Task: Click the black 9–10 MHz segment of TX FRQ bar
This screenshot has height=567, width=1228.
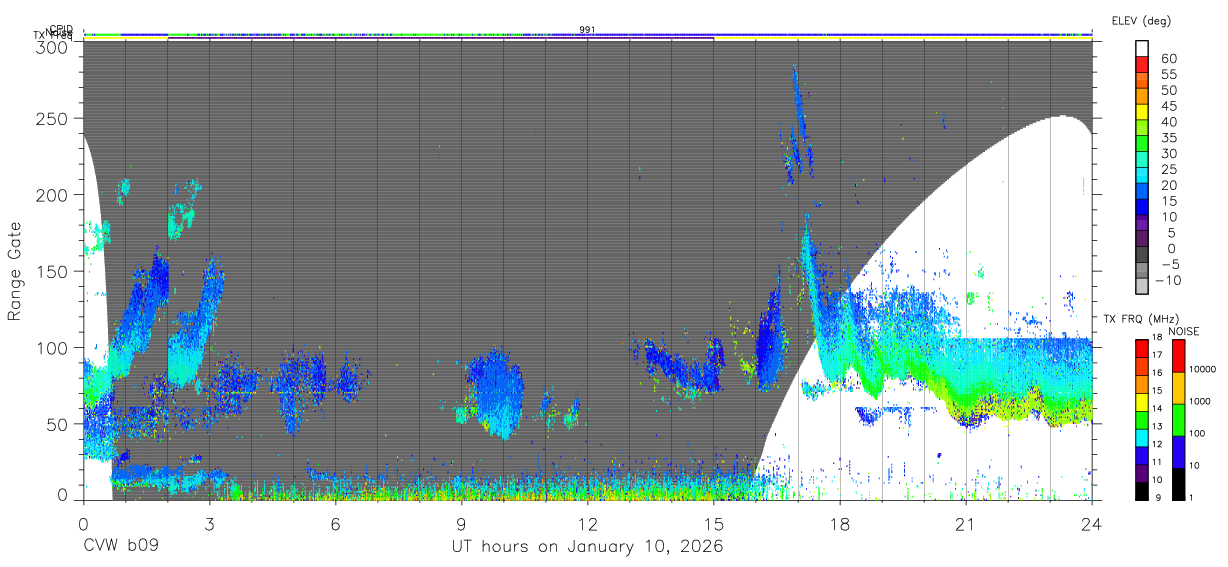Action: coord(1143,491)
